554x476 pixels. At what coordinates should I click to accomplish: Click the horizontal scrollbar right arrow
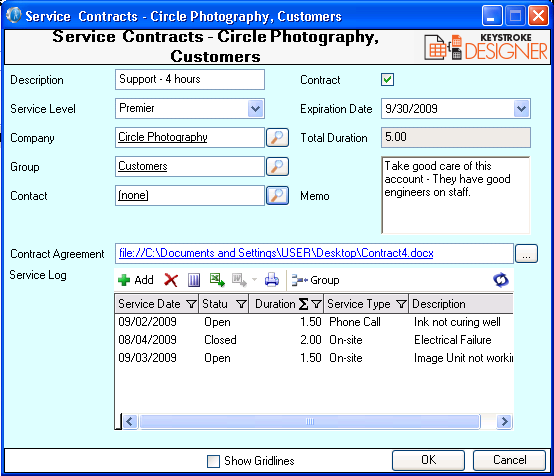pyautogui.click(x=504, y=422)
